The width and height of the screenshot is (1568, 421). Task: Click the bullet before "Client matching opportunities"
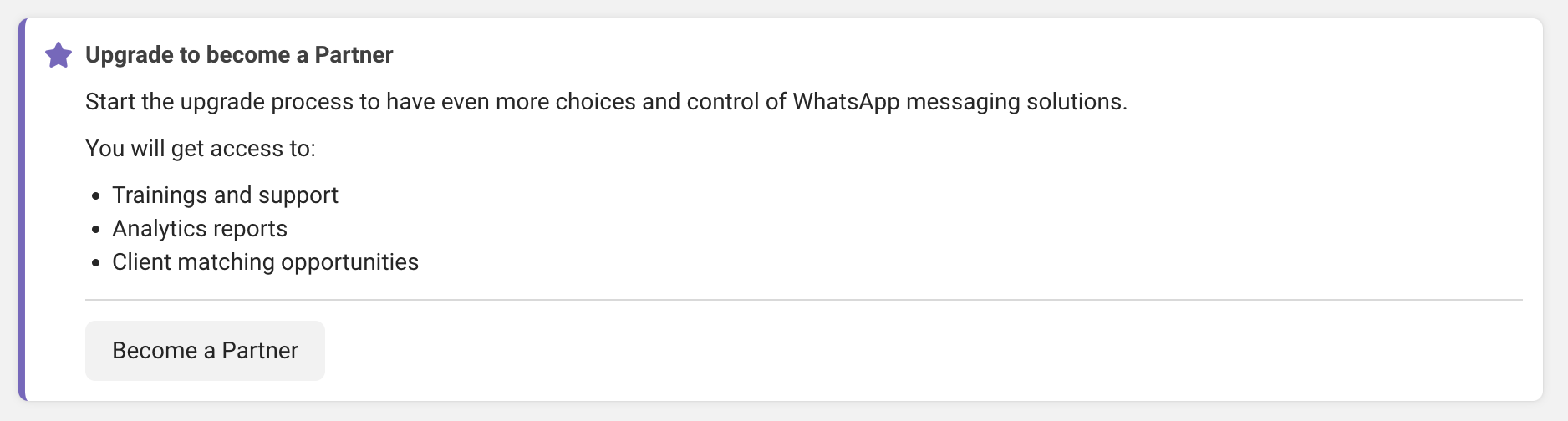[x=95, y=263]
